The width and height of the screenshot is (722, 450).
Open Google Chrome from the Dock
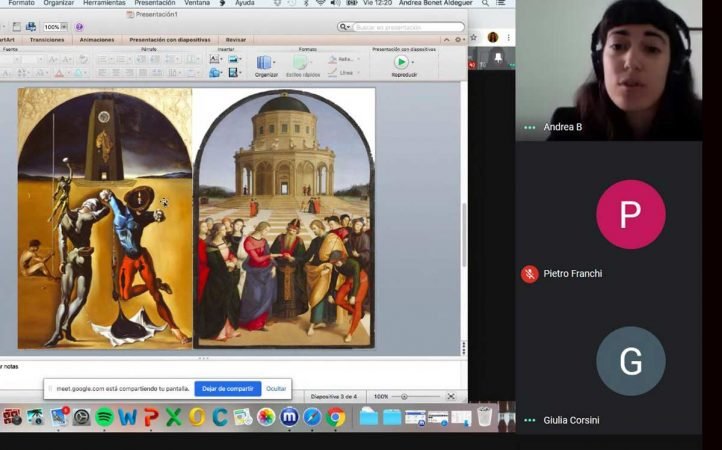click(x=336, y=417)
